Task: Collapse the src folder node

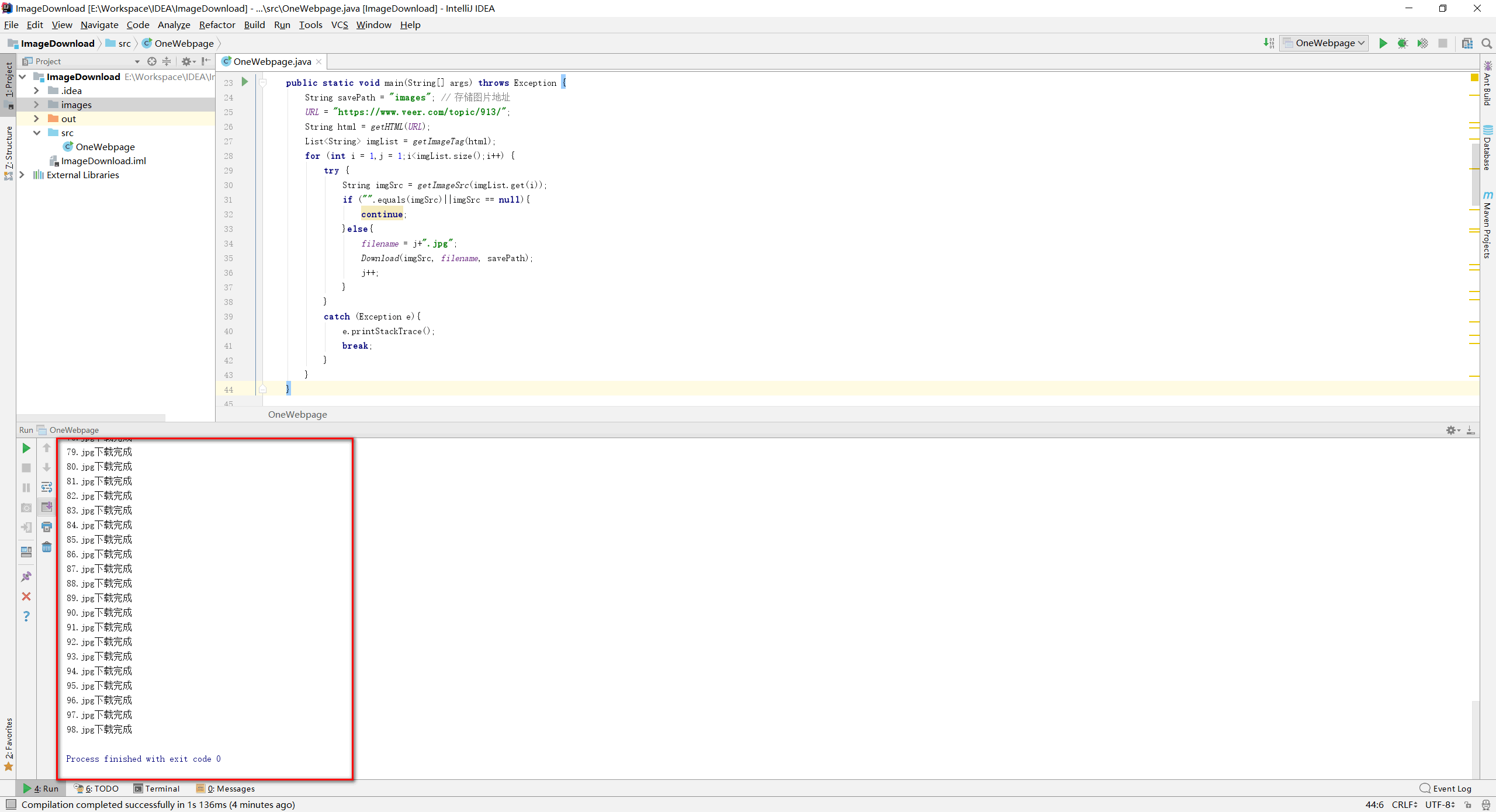Action: (x=36, y=133)
